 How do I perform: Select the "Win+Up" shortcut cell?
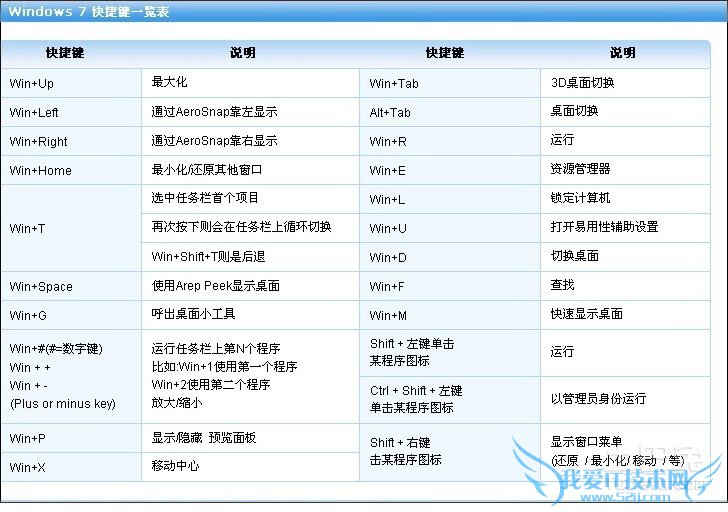[71, 84]
